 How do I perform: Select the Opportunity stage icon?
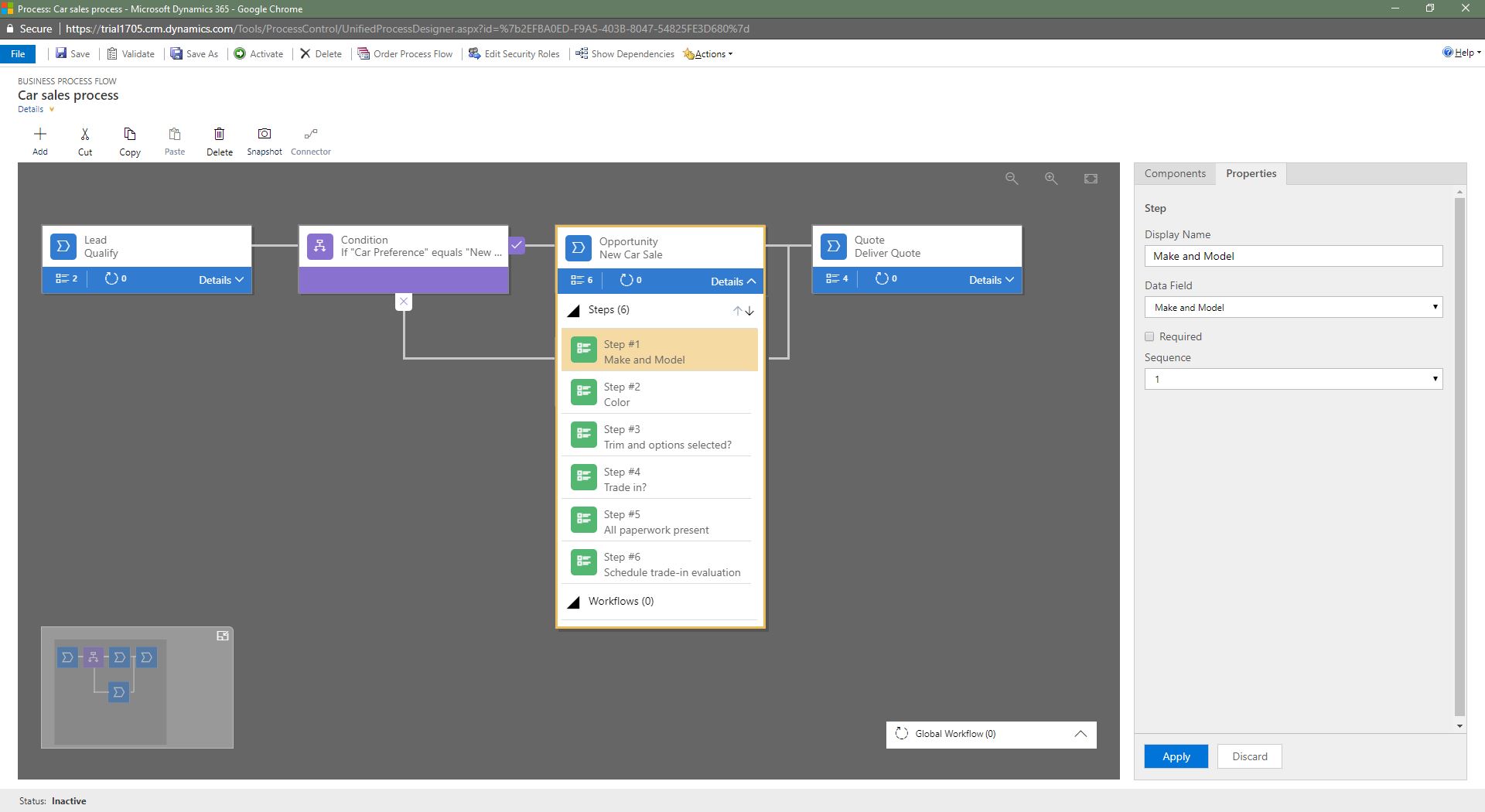click(x=579, y=247)
